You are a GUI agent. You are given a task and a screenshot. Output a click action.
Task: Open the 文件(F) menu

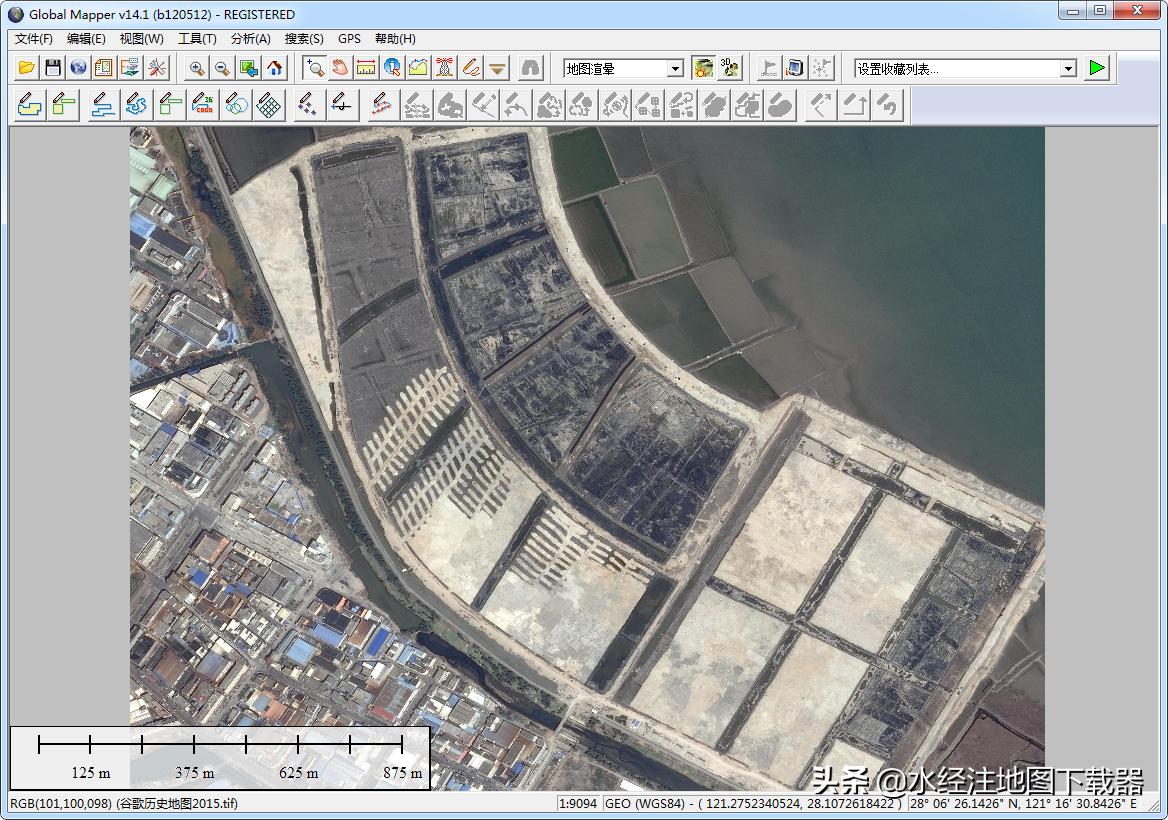pyautogui.click(x=34, y=39)
